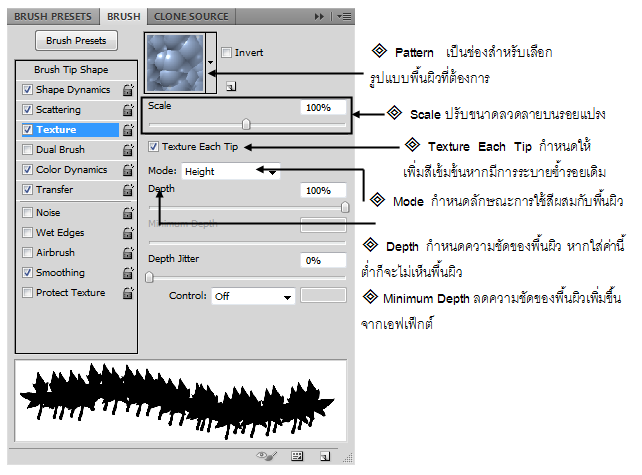
Task: Select the Scattering row label
Action: (58, 110)
